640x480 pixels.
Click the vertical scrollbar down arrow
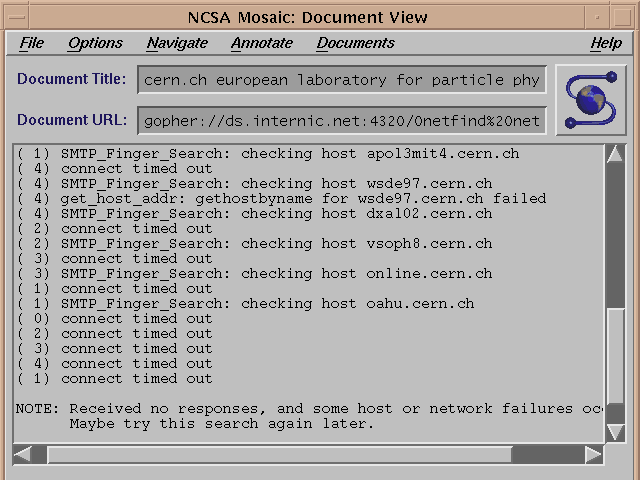(615, 432)
